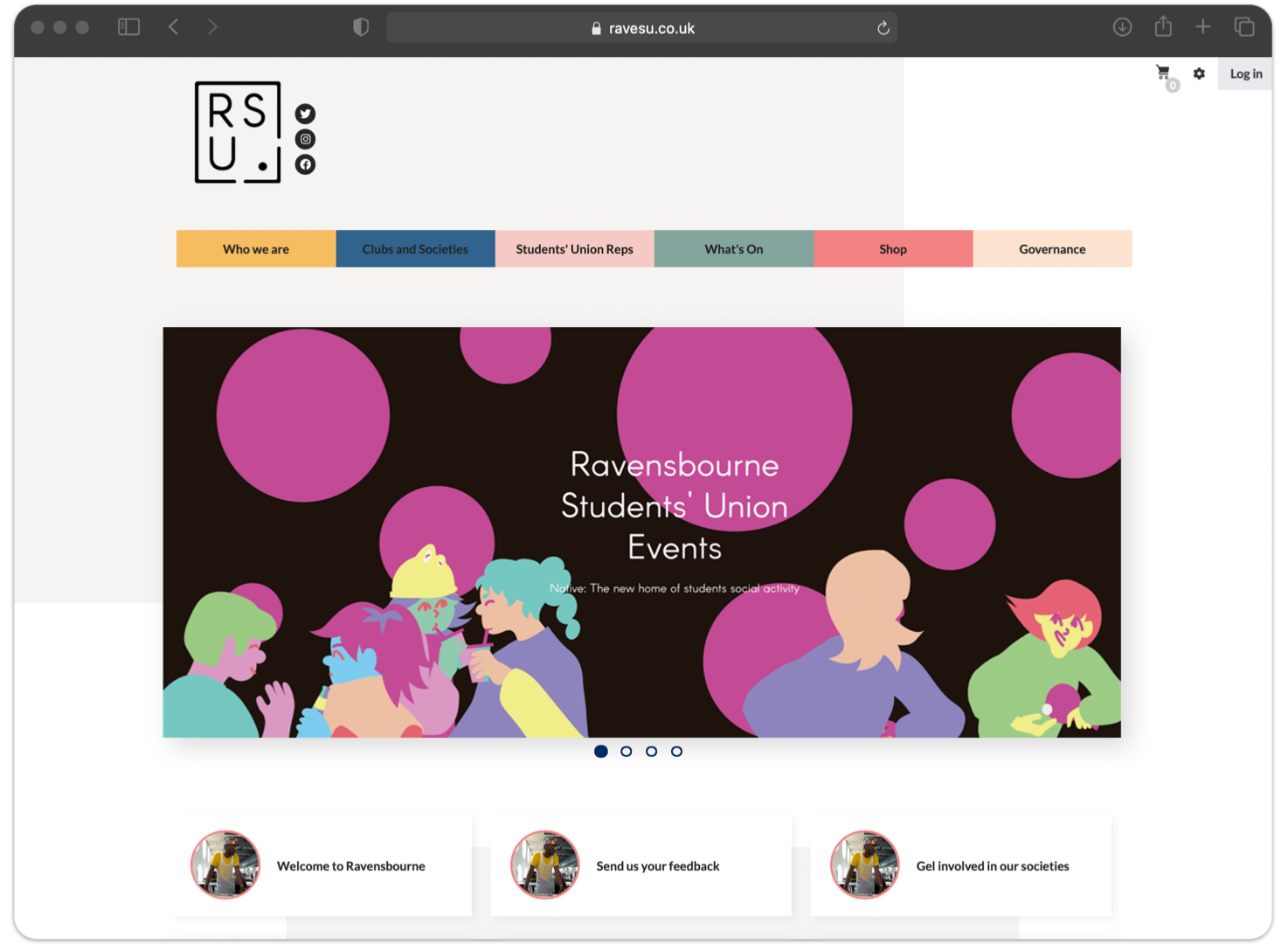Show the tab overview

1244,27
